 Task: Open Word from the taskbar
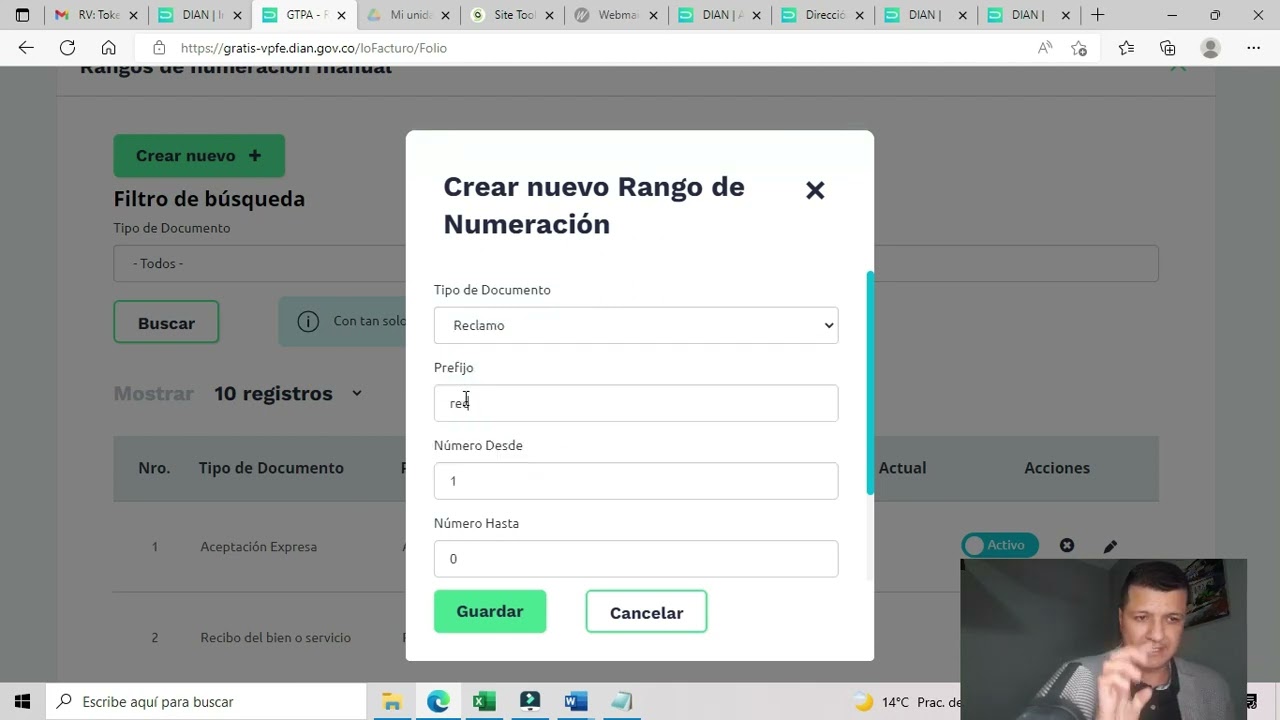coord(576,702)
